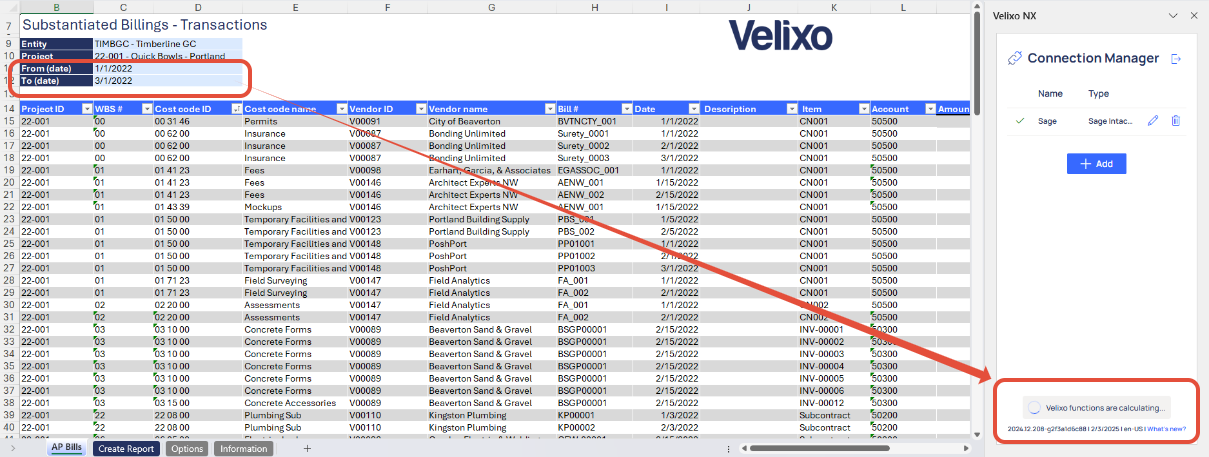Click the Velixo logo image
Image resolution: width=1209 pixels, height=457 pixels.
780,36
